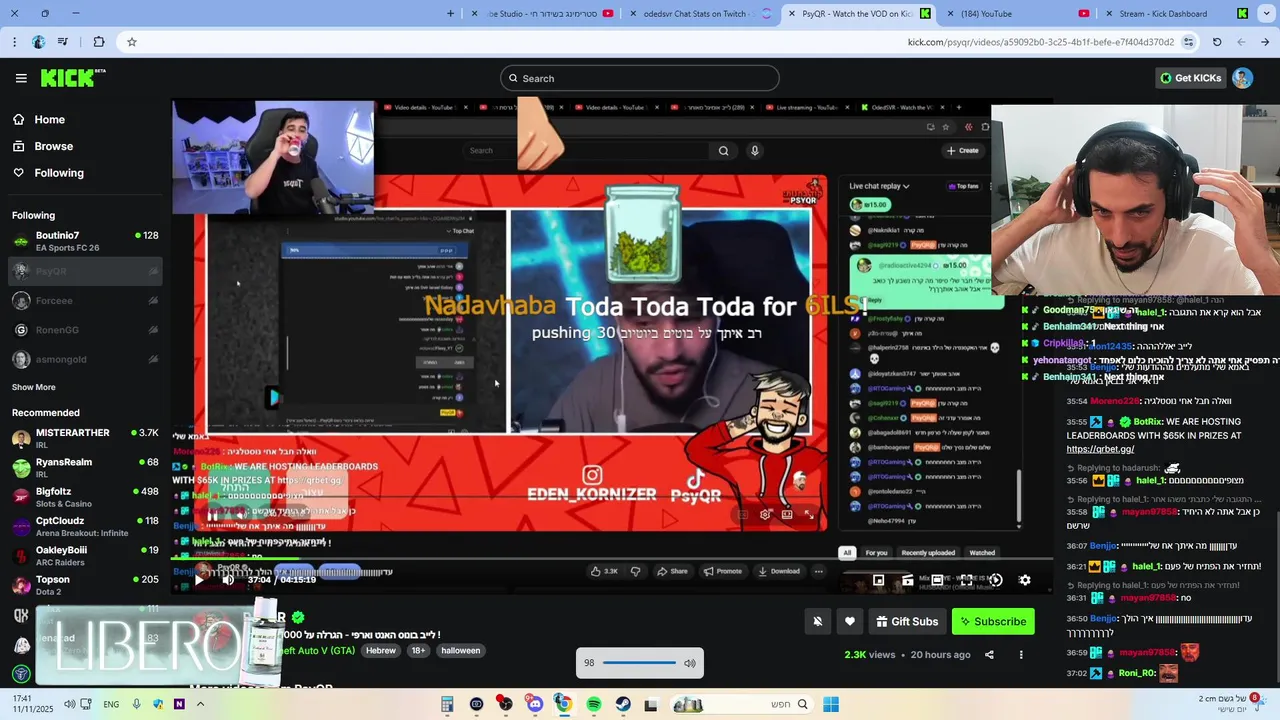Open the VOD more options menu

click(1021, 655)
